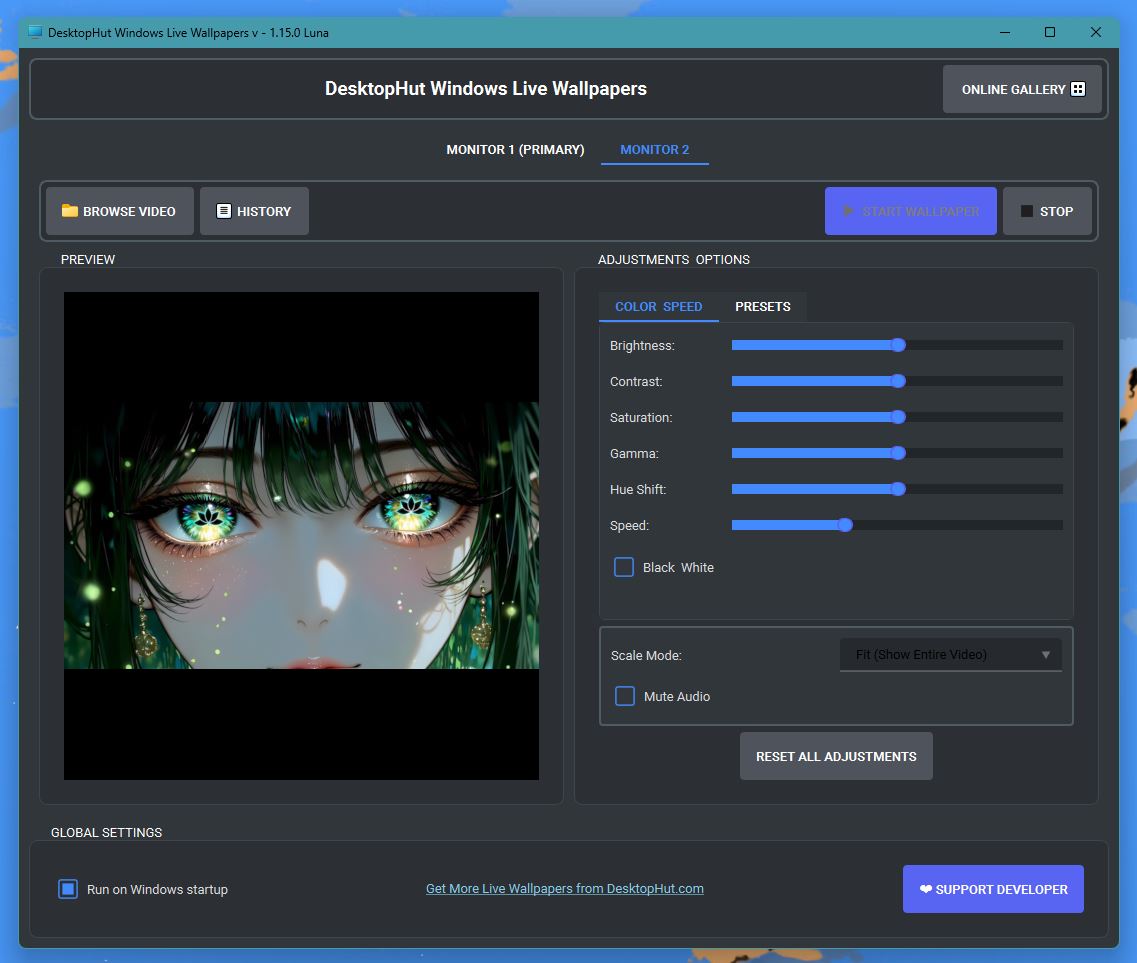1137x963 pixels.
Task: Check the Mute Audio option
Action: click(625, 696)
